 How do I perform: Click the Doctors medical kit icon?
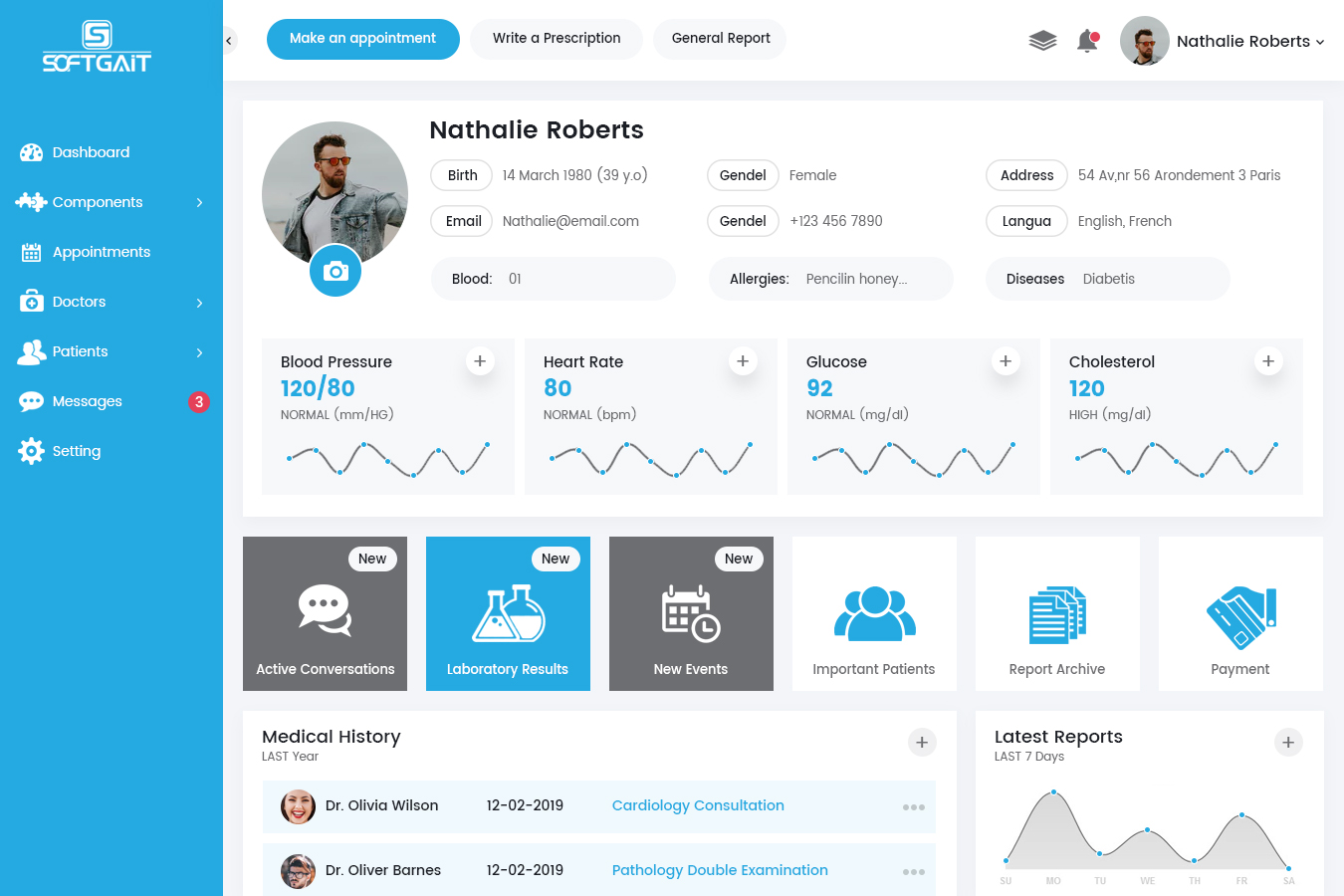click(31, 302)
